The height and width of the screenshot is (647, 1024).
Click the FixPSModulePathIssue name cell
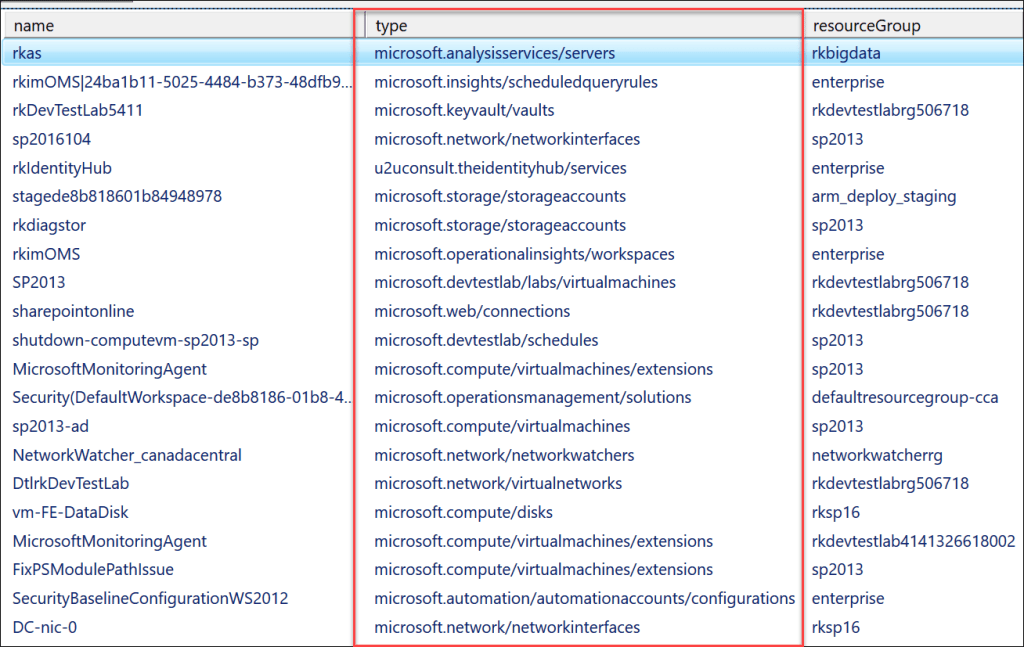pos(93,569)
